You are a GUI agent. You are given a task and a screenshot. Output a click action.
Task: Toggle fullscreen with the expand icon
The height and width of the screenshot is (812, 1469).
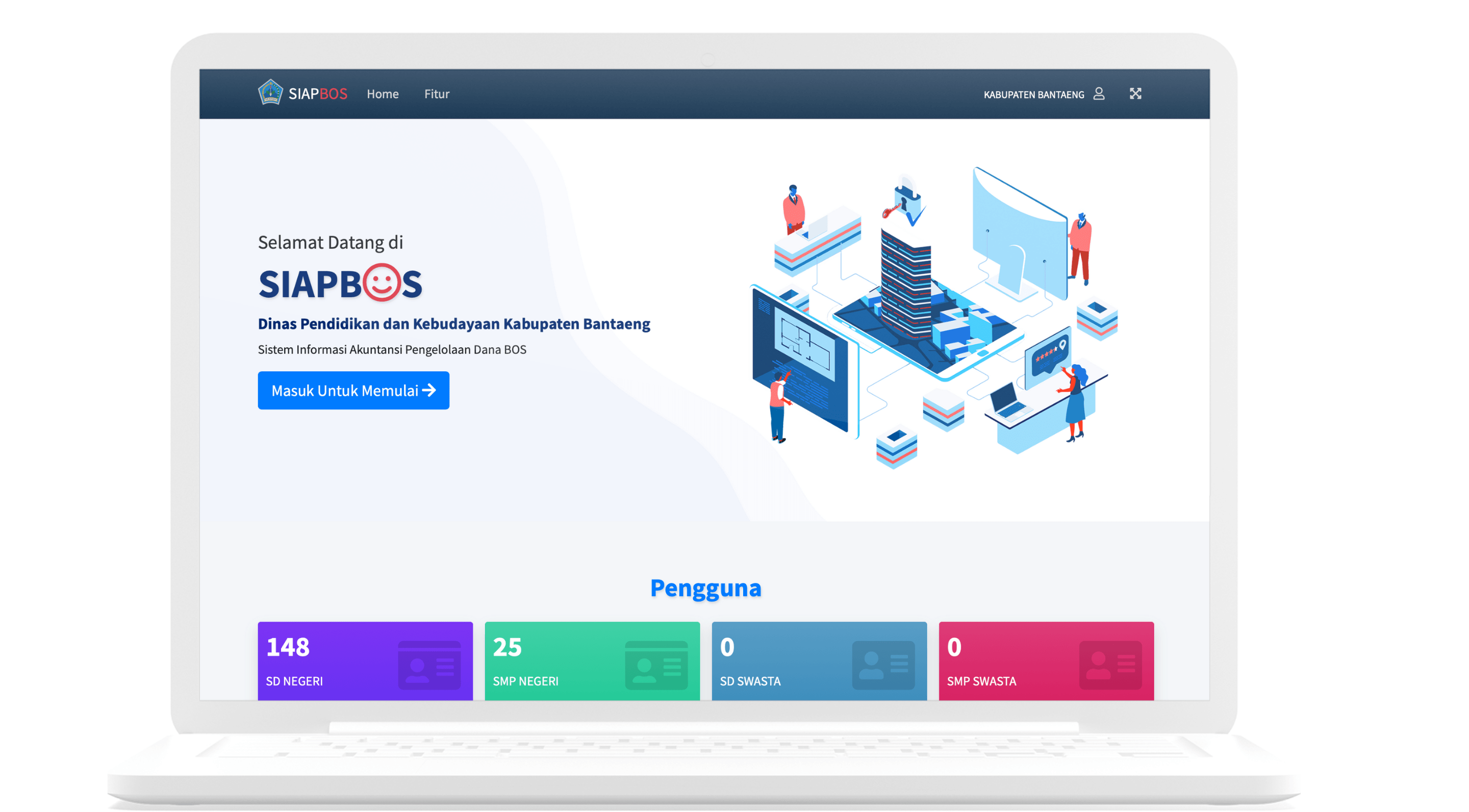1135,94
